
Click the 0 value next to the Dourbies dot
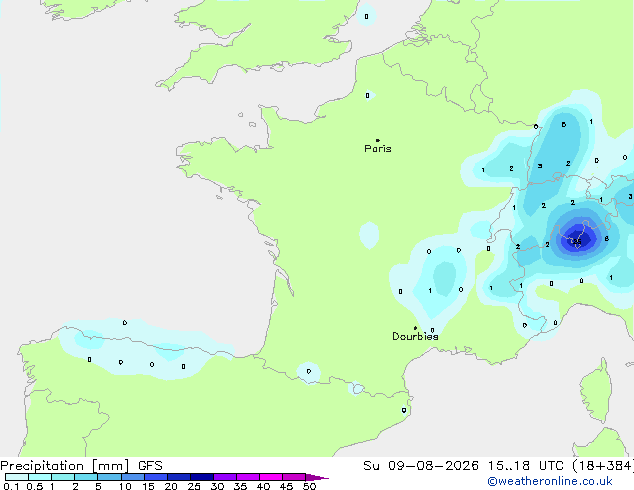(x=432, y=330)
